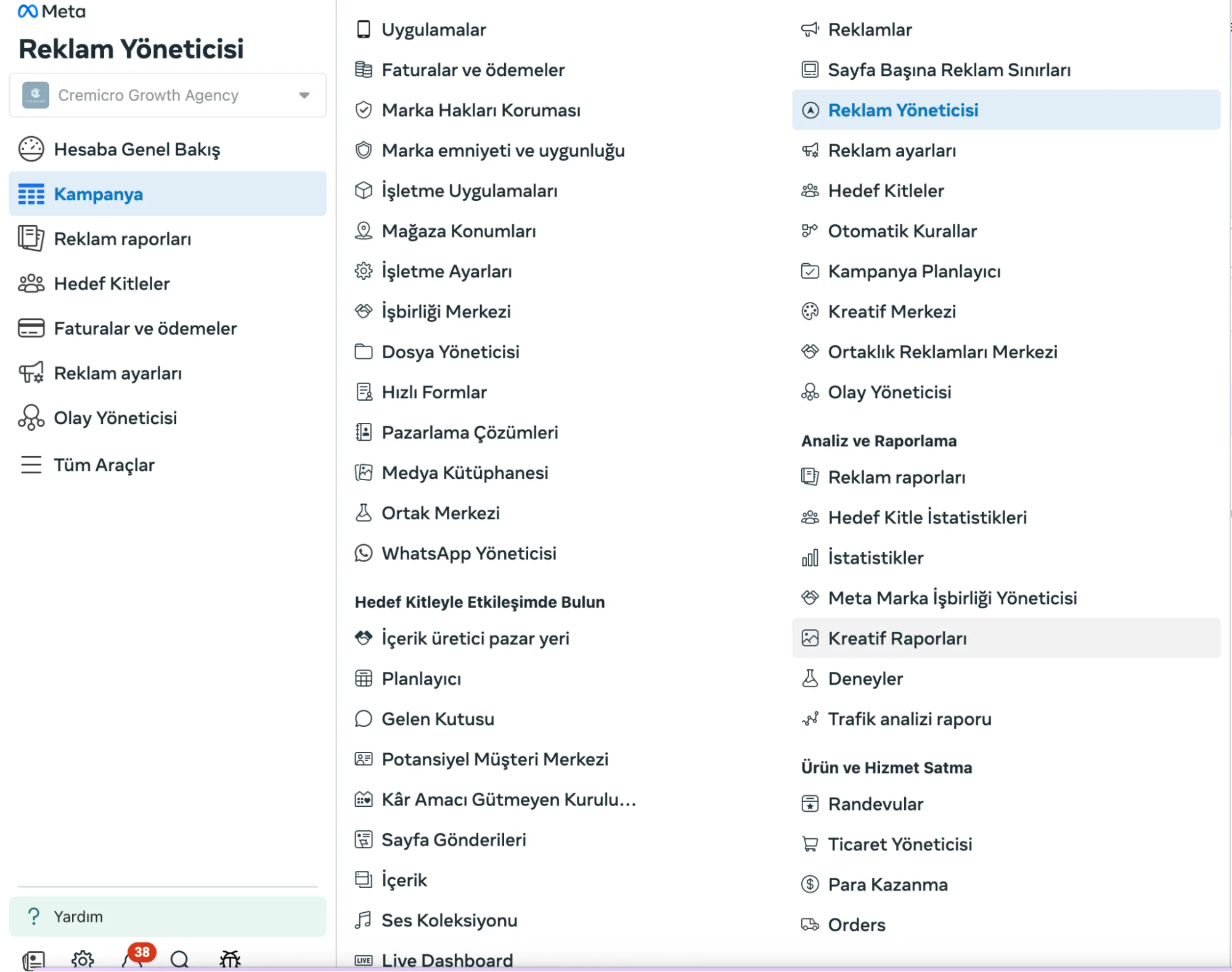
Task: Click the Dosya Yöneticisi folder icon
Action: pyautogui.click(x=364, y=352)
